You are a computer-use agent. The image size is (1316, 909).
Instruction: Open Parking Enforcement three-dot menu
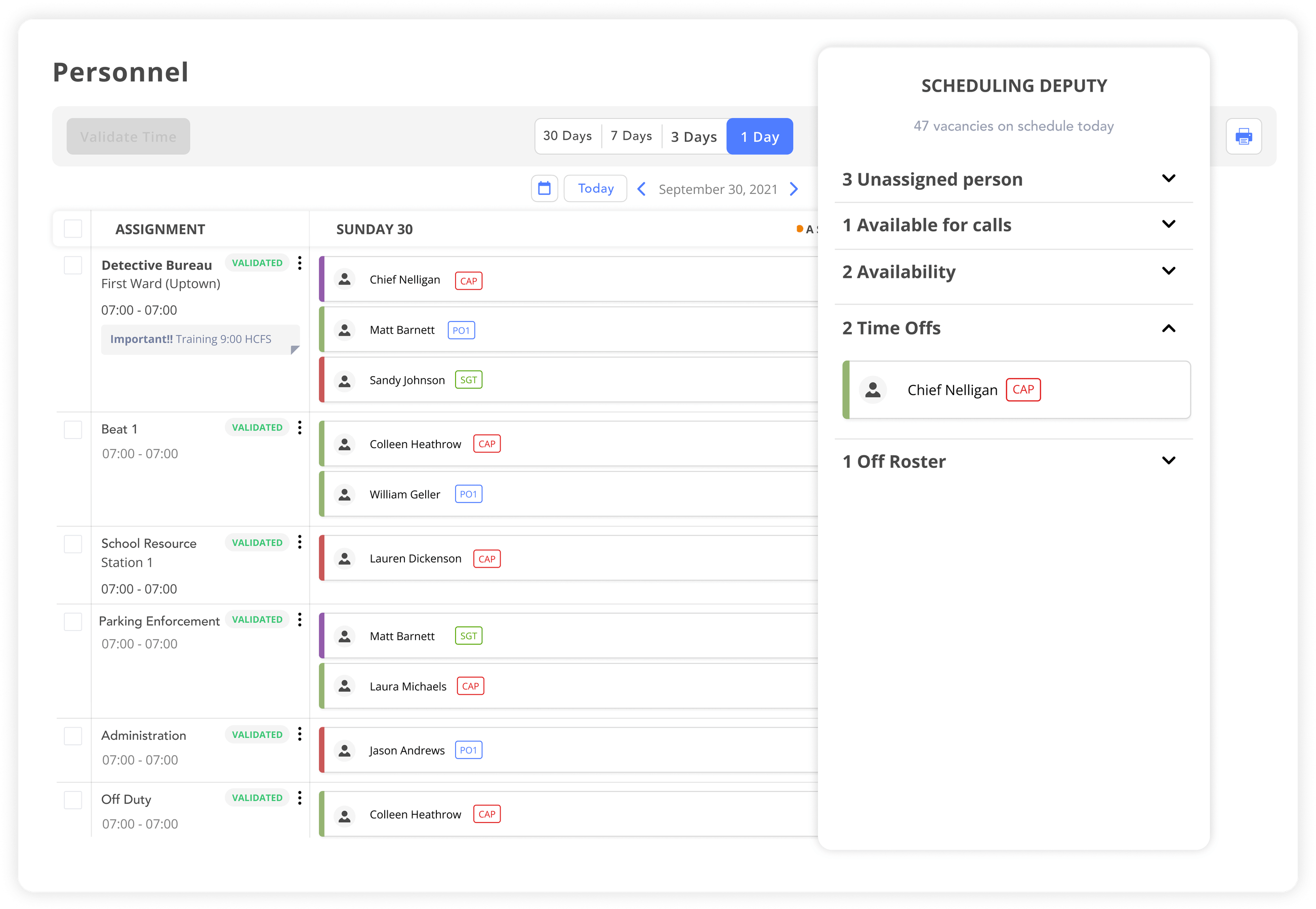click(300, 620)
